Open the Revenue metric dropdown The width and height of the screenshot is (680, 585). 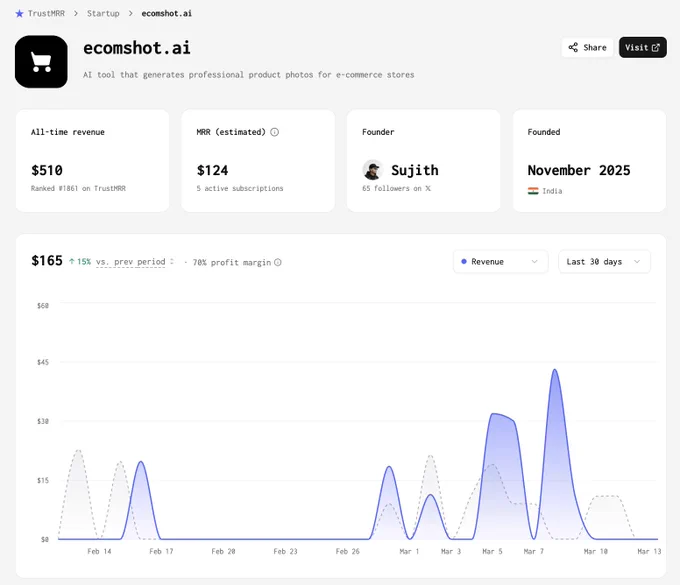[500, 261]
